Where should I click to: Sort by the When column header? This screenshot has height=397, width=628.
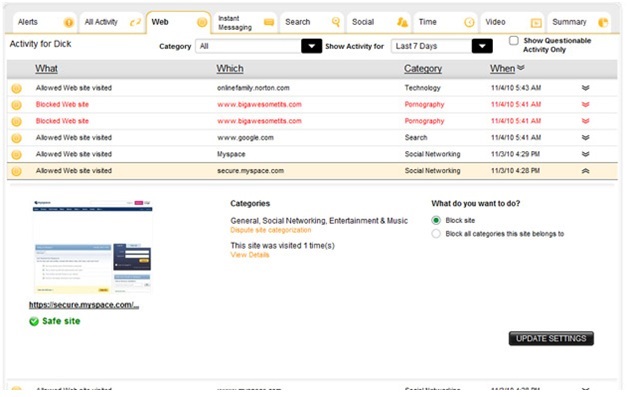click(502, 69)
